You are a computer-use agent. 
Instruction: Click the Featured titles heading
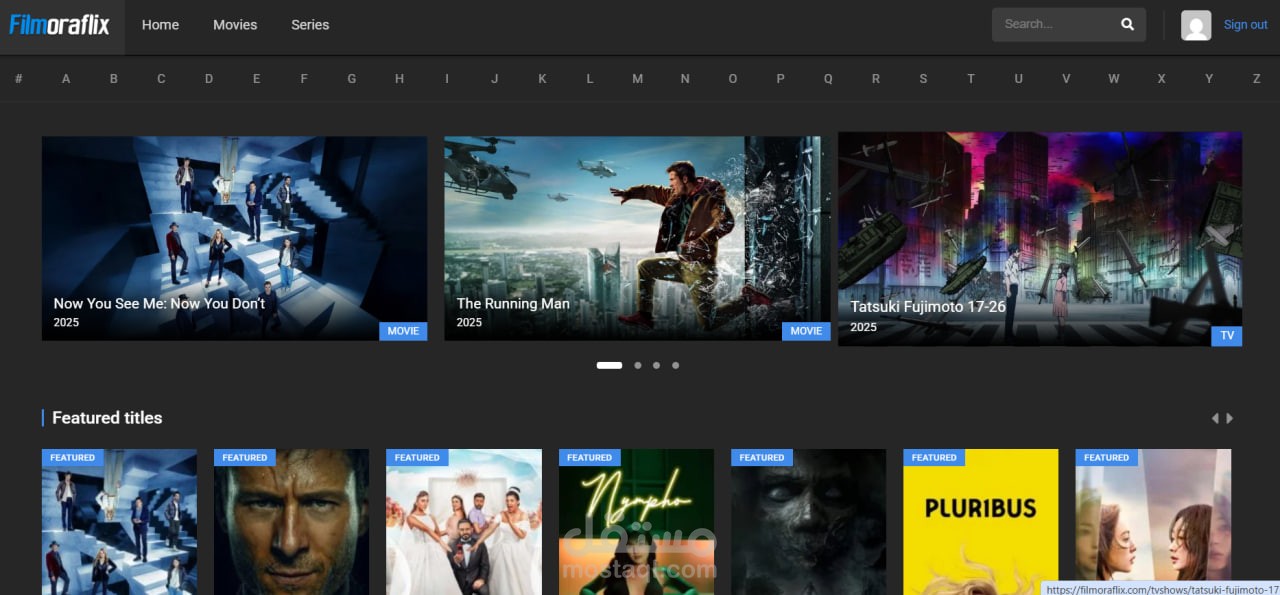[x=107, y=418]
